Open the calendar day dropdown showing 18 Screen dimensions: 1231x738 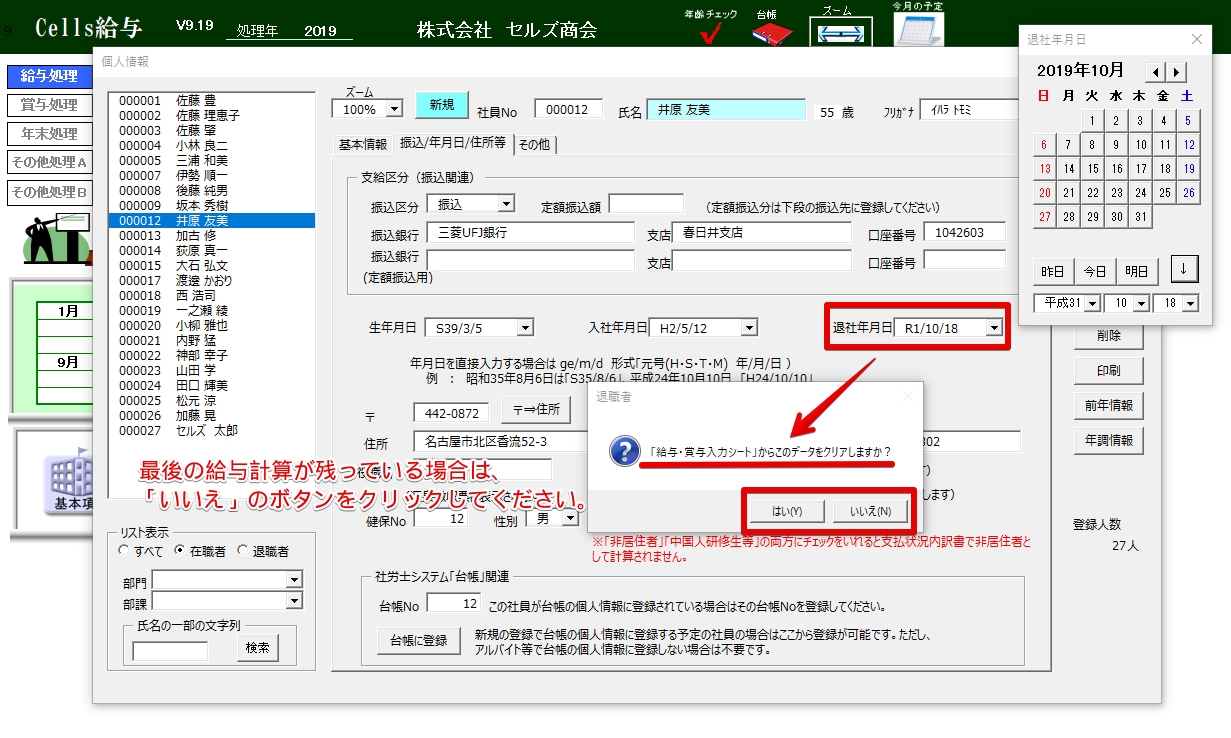1190,302
